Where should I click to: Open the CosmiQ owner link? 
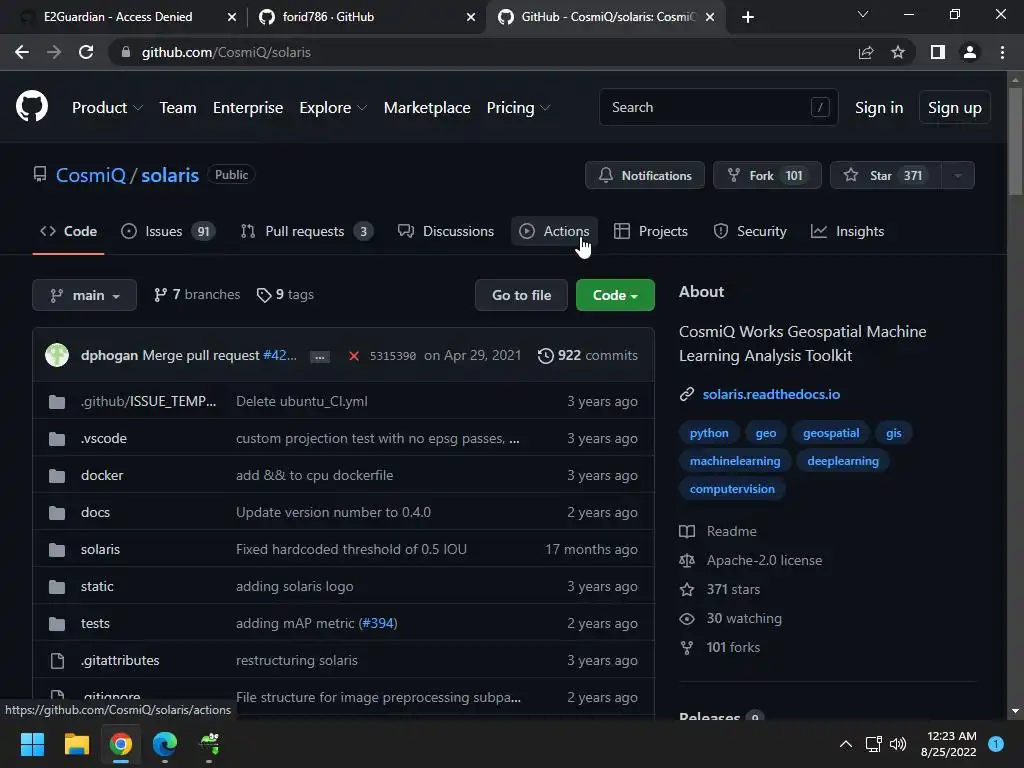point(91,175)
